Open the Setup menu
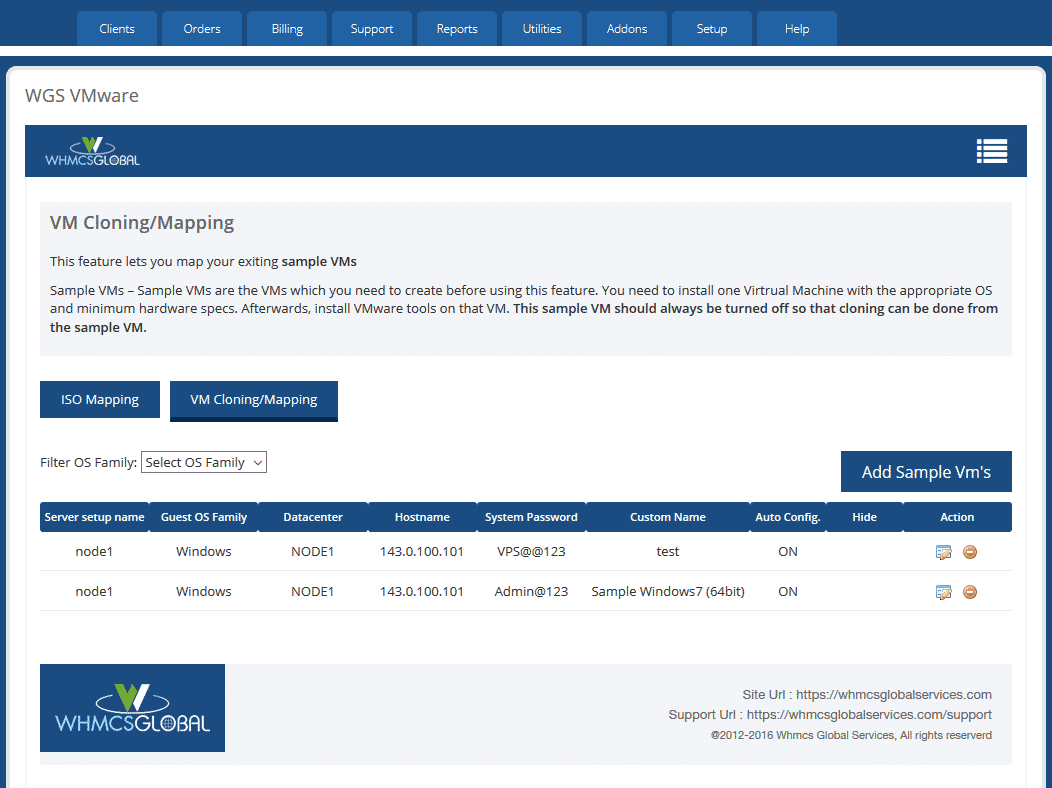 click(x=711, y=28)
